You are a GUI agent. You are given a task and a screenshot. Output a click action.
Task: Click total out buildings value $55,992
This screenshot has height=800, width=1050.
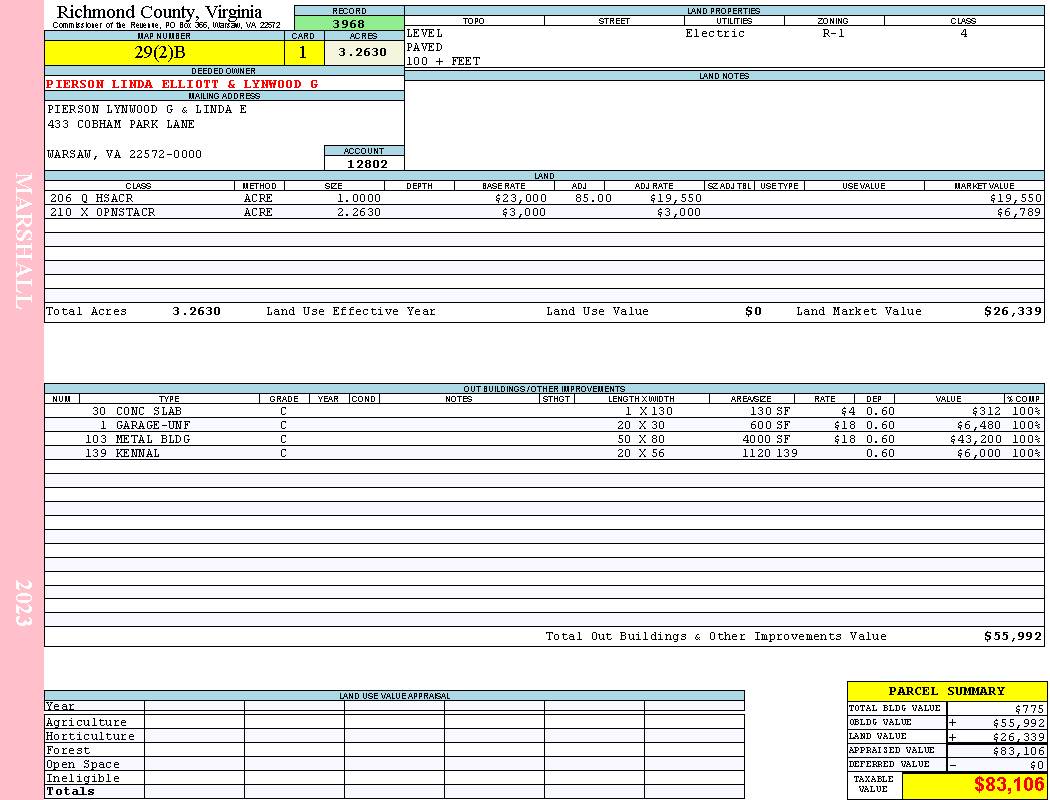1012,637
